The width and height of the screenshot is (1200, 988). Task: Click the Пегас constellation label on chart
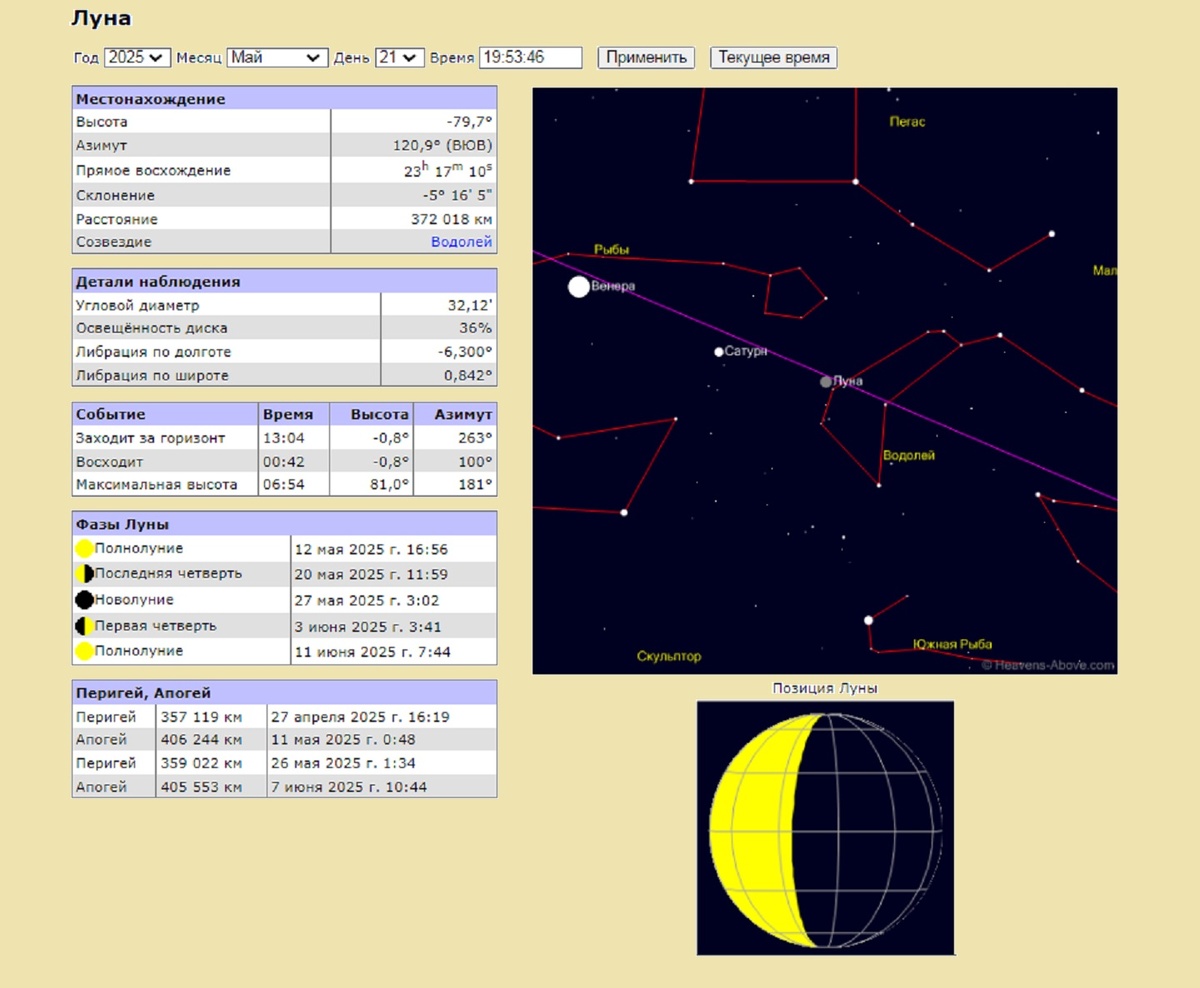pos(907,122)
